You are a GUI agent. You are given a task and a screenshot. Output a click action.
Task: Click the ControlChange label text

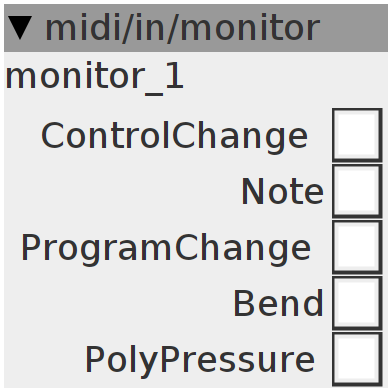tap(174, 137)
